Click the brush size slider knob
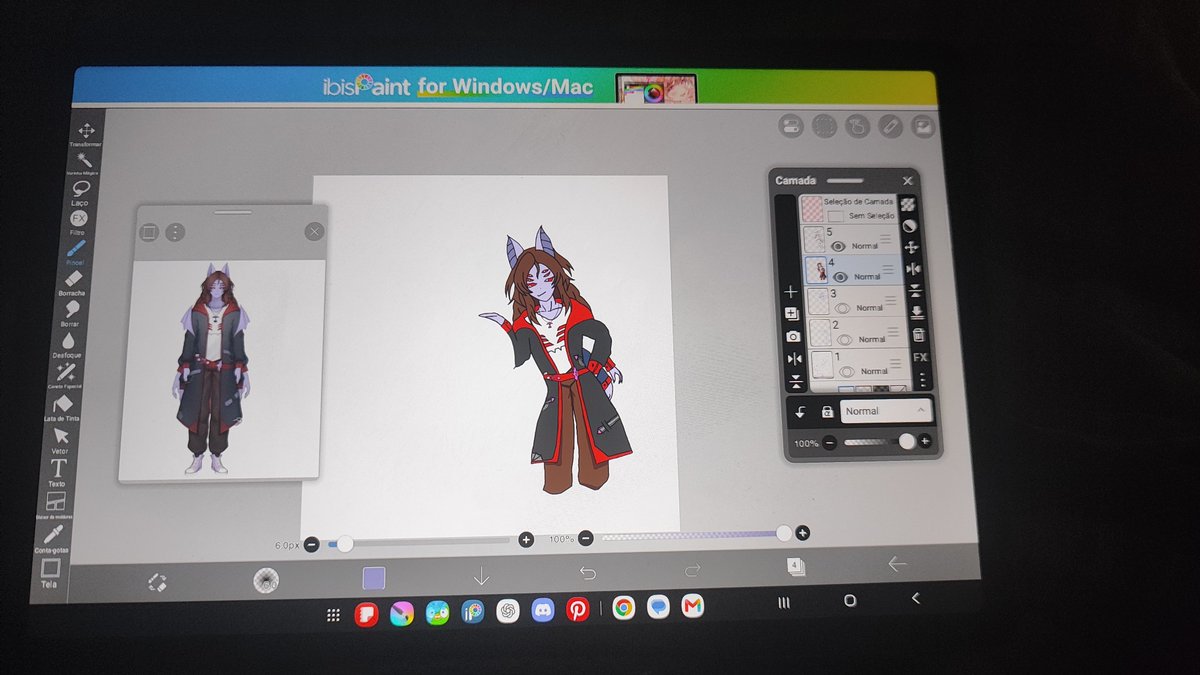 pos(345,544)
